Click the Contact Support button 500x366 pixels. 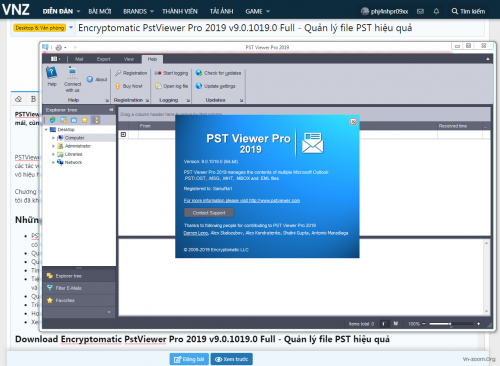tap(209, 213)
